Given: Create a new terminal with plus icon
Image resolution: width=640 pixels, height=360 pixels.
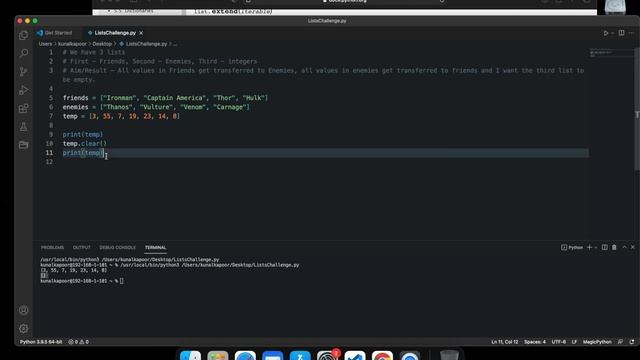Looking at the screenshot, I should [x=589, y=247].
